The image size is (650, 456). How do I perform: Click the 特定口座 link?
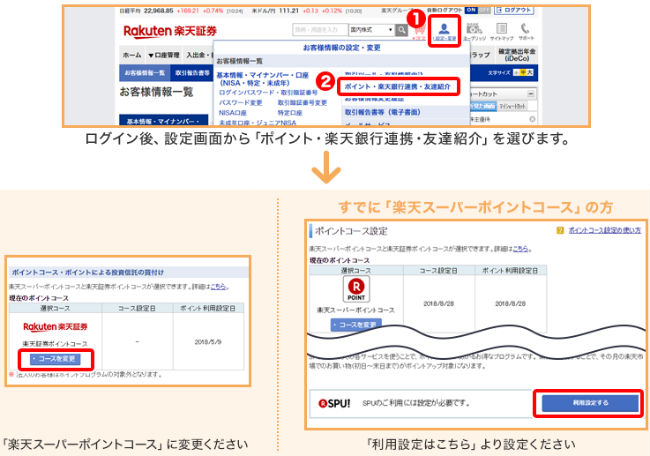(x=290, y=113)
